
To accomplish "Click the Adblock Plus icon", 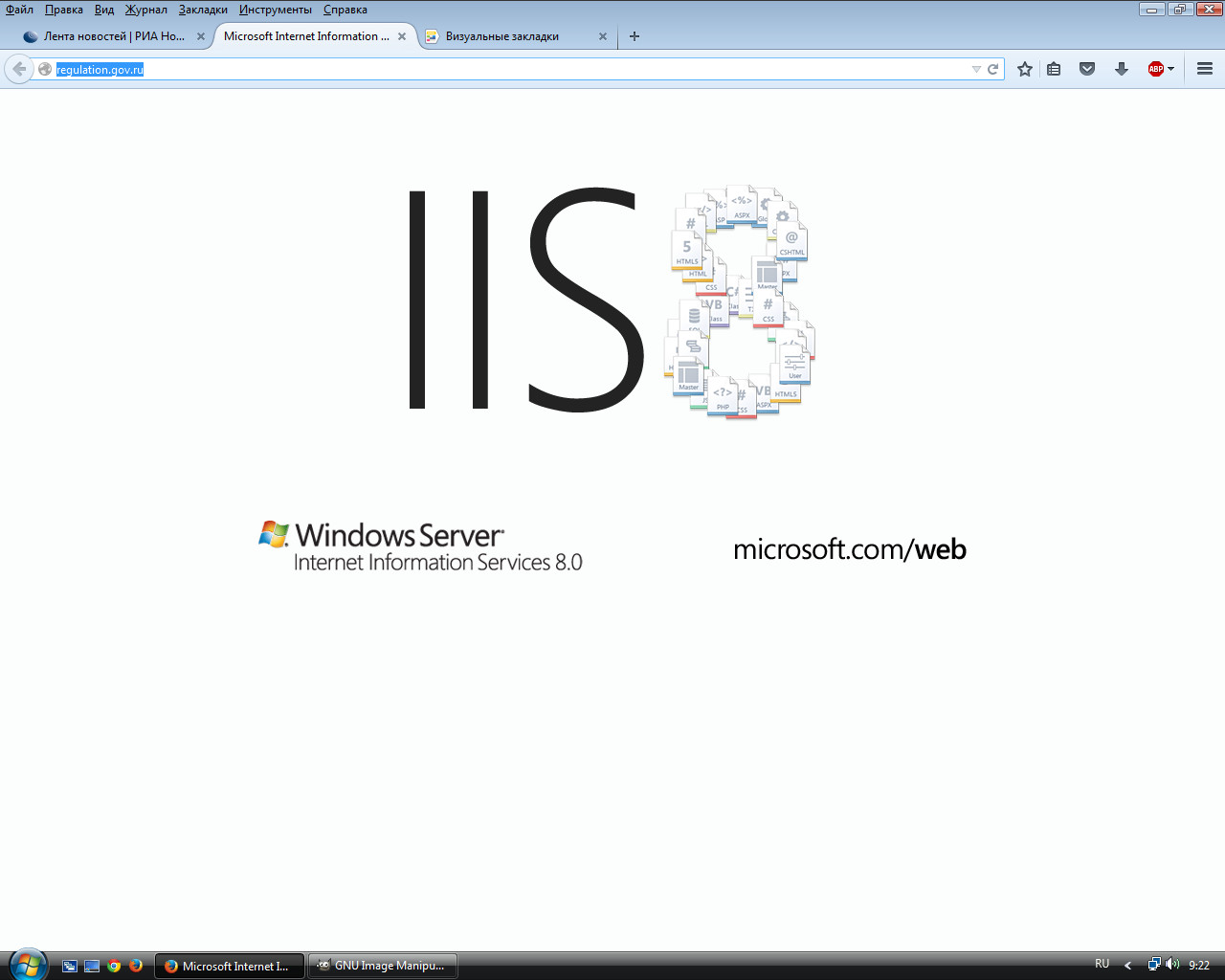I will pyautogui.click(x=1155, y=69).
